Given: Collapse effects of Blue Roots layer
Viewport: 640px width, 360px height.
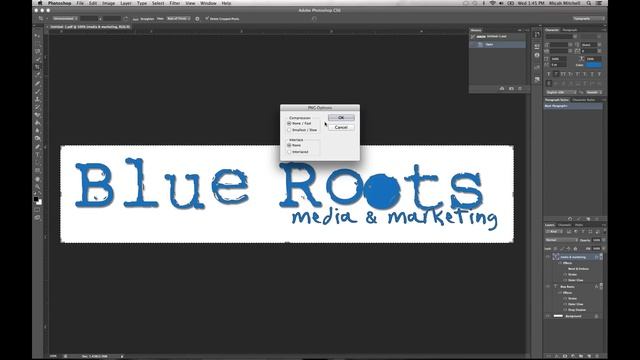Looking at the screenshot, I should click(602, 287).
